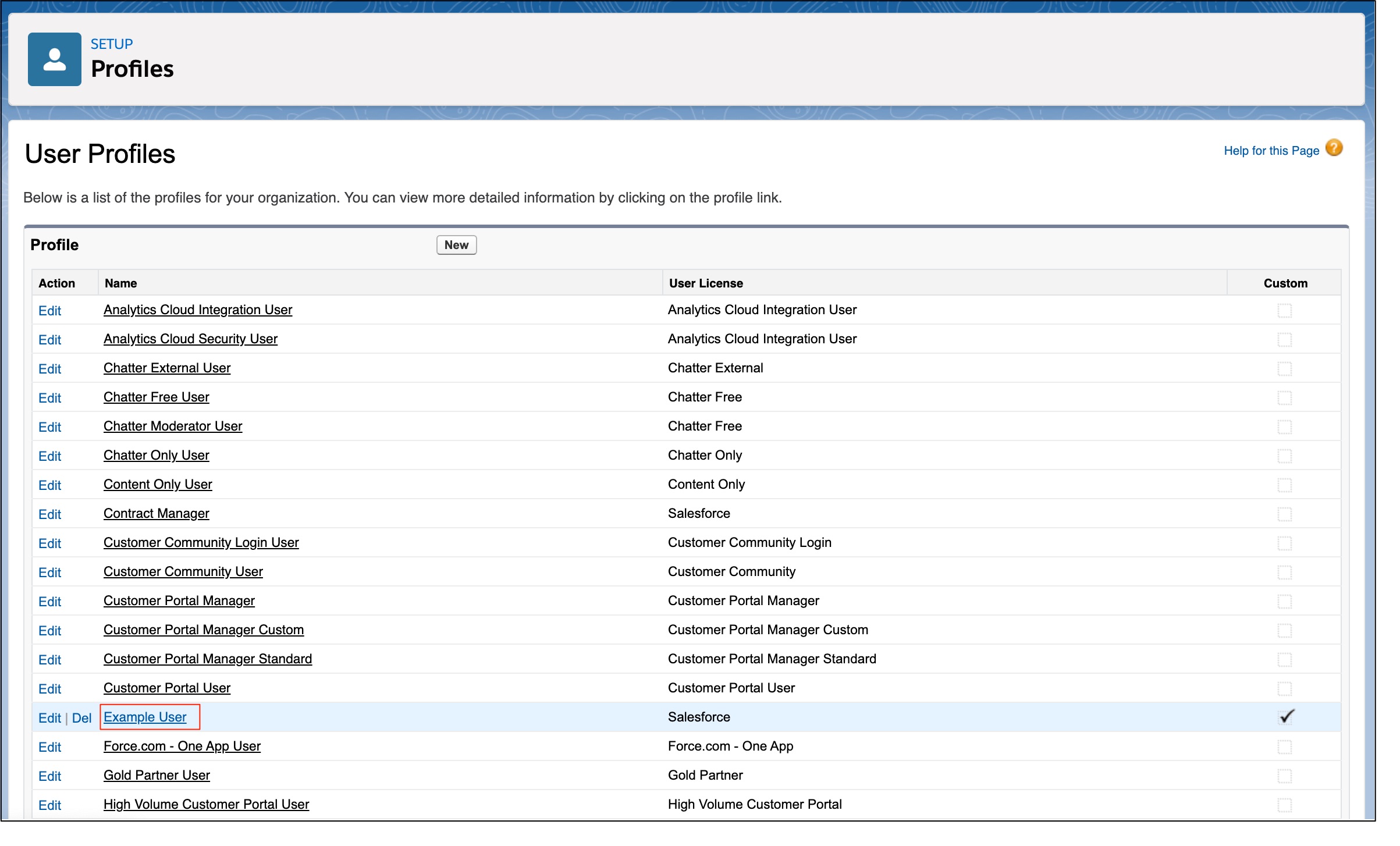Edit the Analytics Cloud Security User profile

pos(49,340)
